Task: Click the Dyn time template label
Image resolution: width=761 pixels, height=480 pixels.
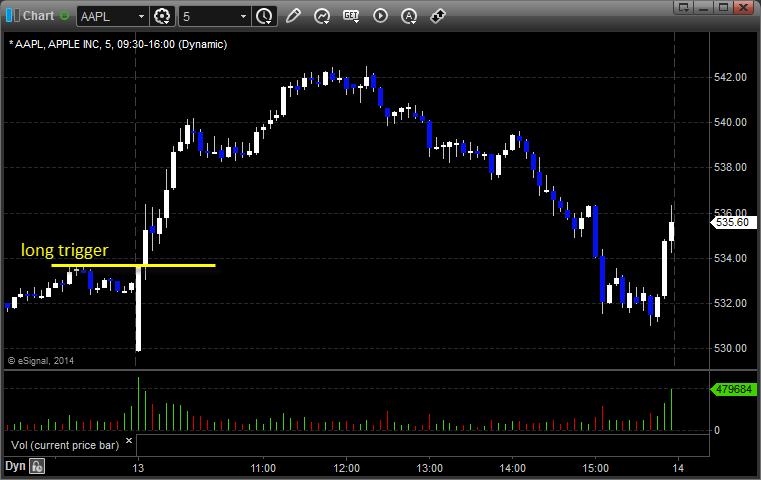Action: point(15,466)
